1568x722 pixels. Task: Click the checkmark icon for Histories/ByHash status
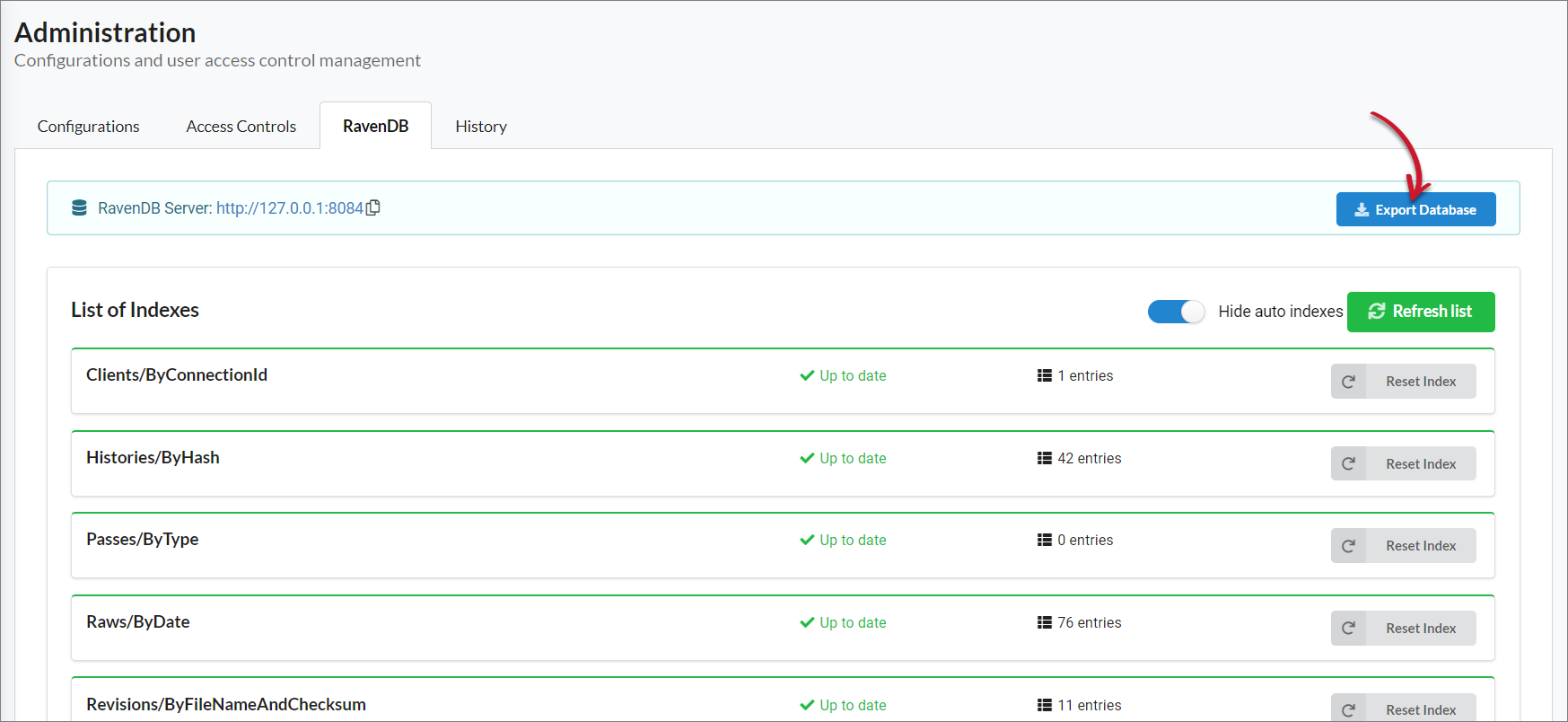807,458
